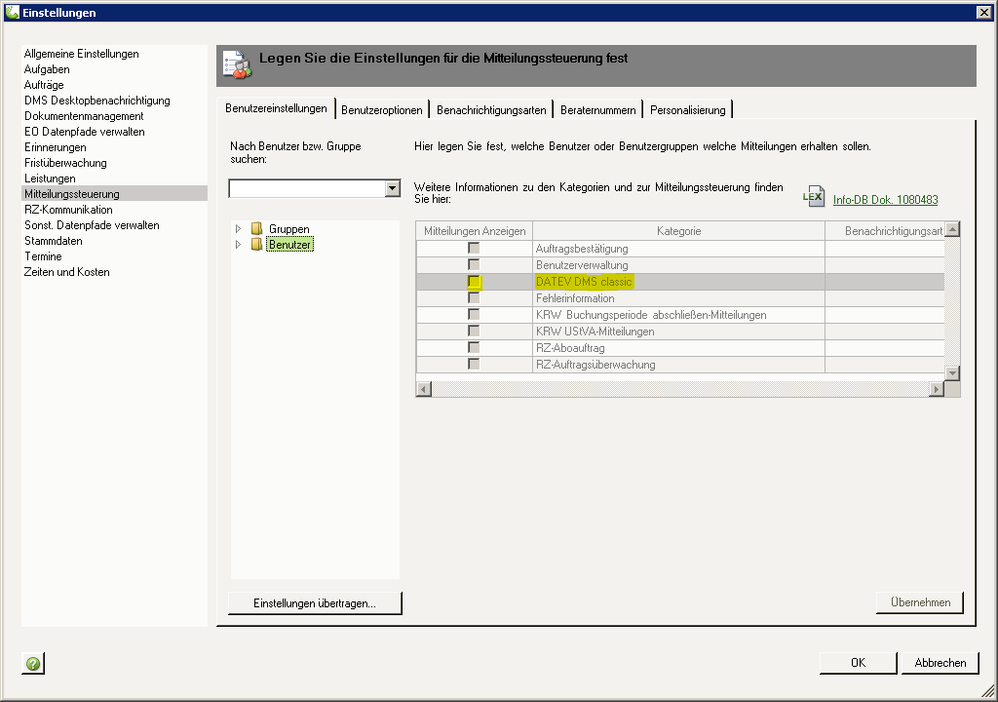Click the Gruppen folder icon
998x702 pixels.
pos(257,229)
